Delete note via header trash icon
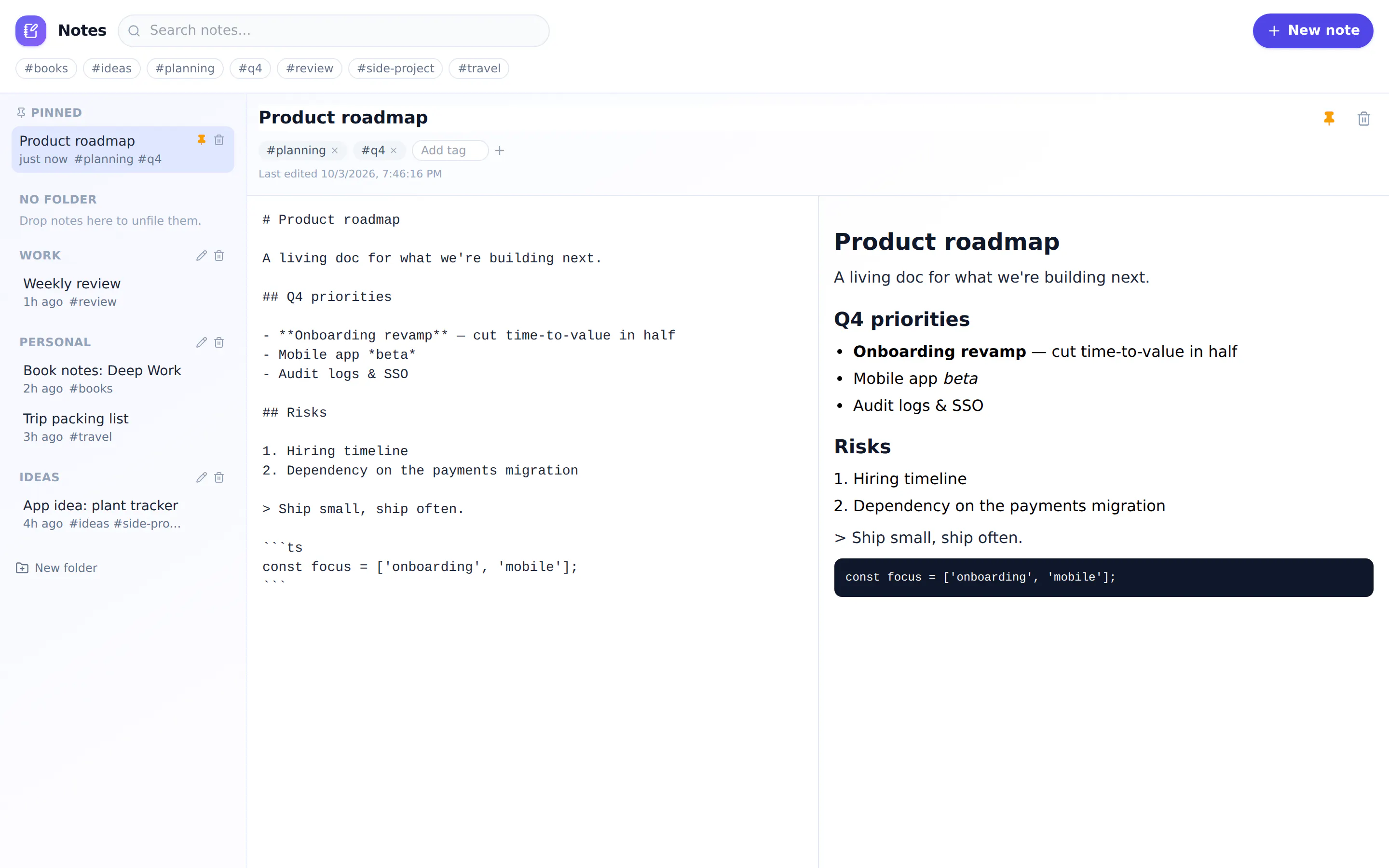1389x868 pixels. pyautogui.click(x=1364, y=118)
